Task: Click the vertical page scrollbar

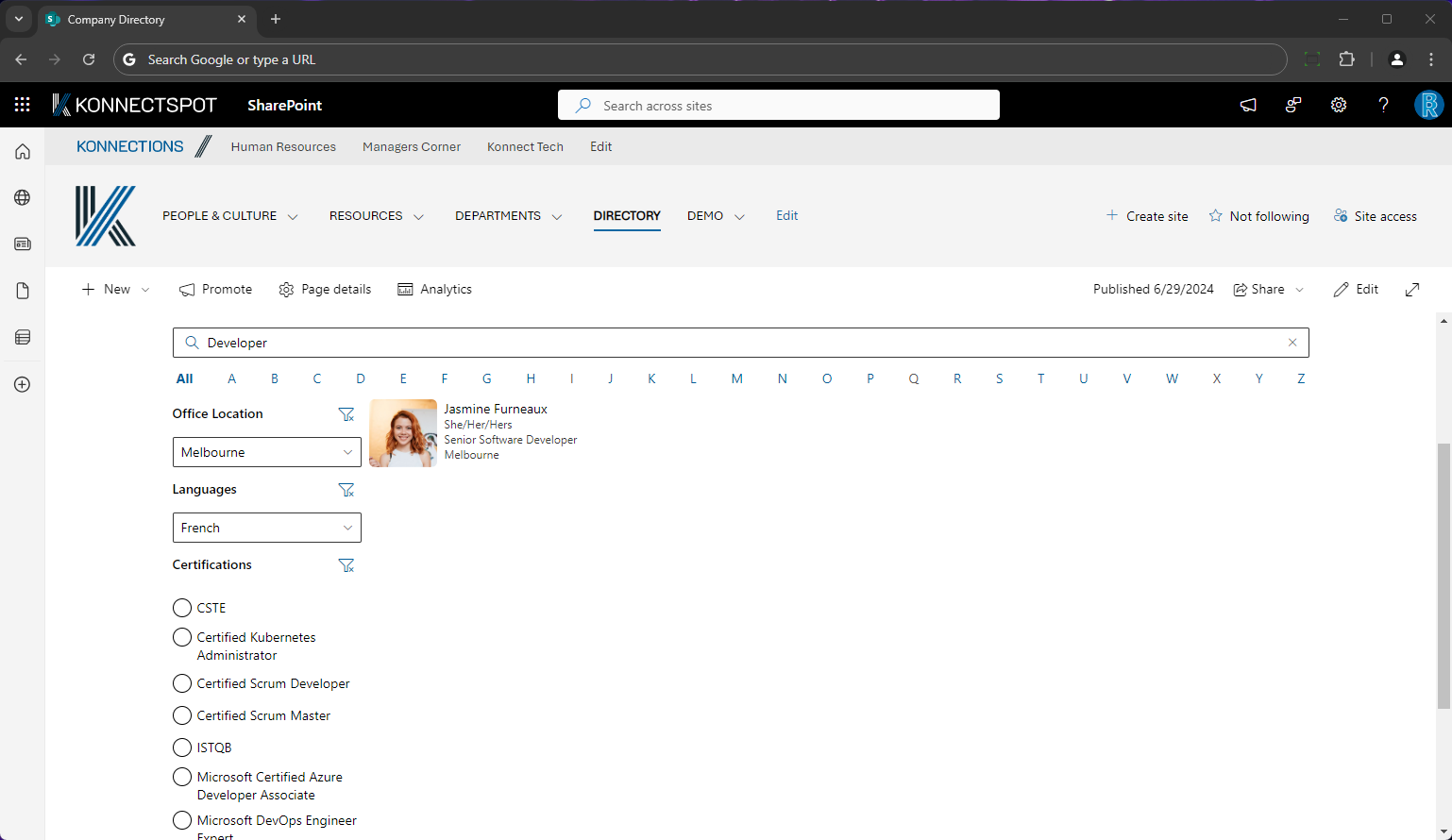Action: coord(1444,576)
